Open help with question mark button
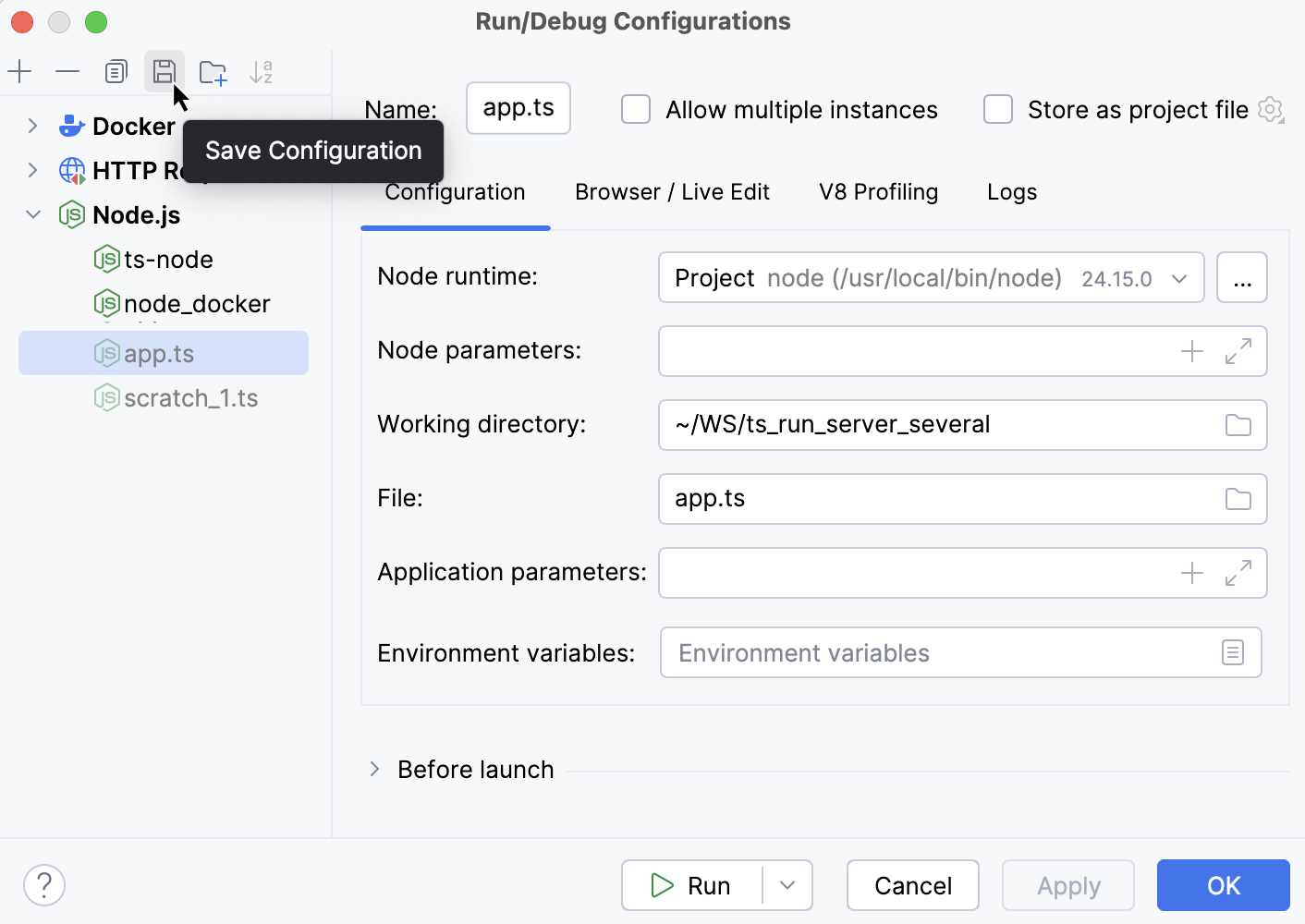This screenshot has height=924, width=1305. click(x=44, y=885)
